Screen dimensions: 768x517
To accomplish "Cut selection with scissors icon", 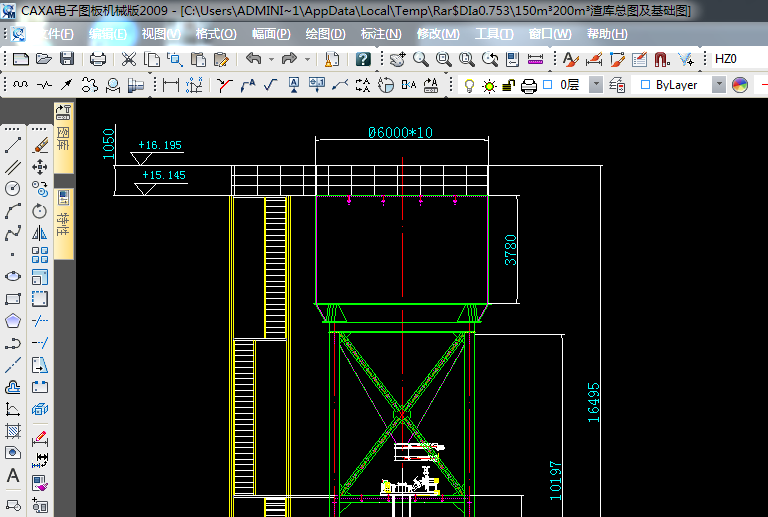I will click(129, 59).
